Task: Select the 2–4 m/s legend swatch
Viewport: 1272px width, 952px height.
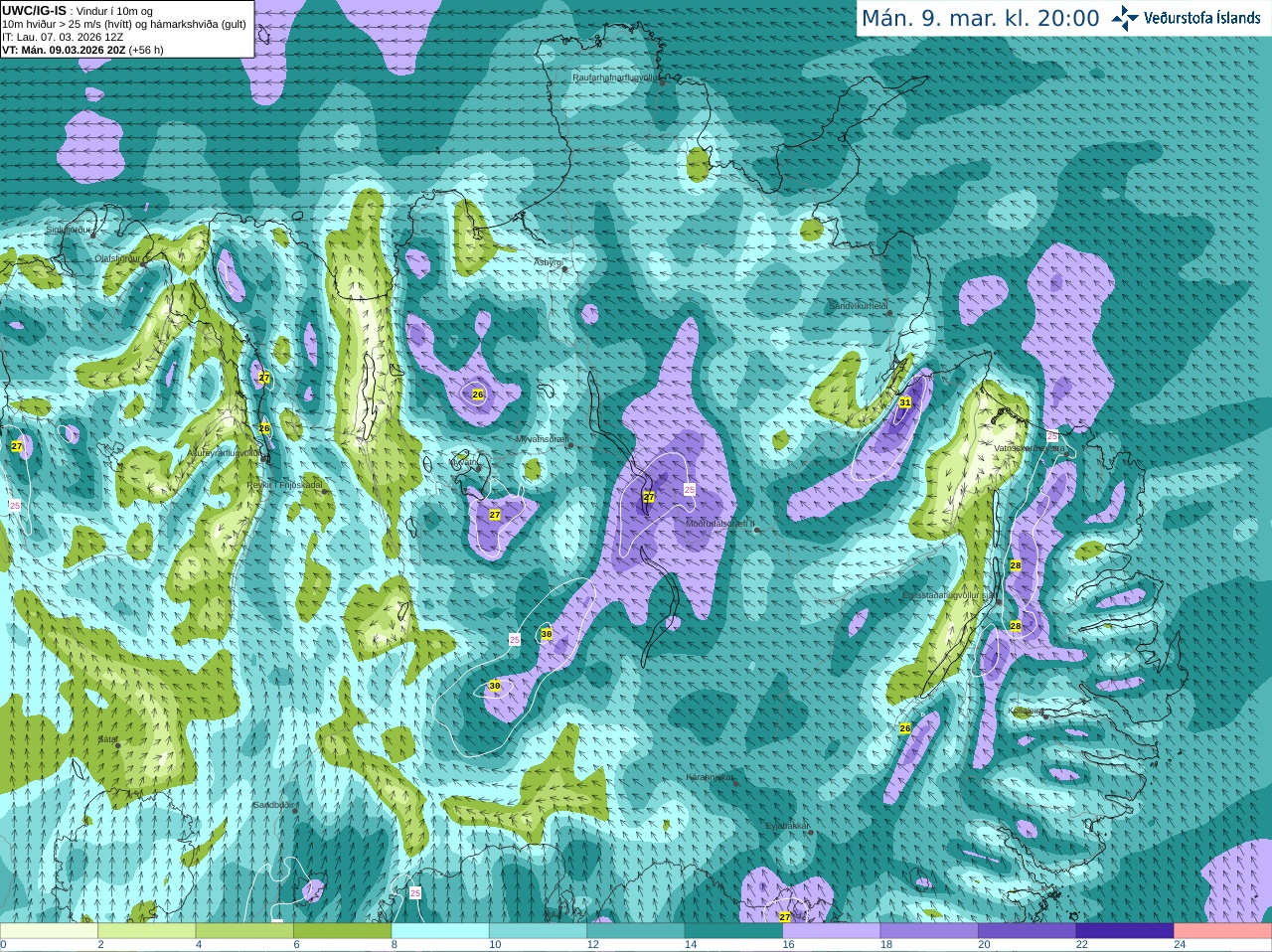Action: (146, 931)
